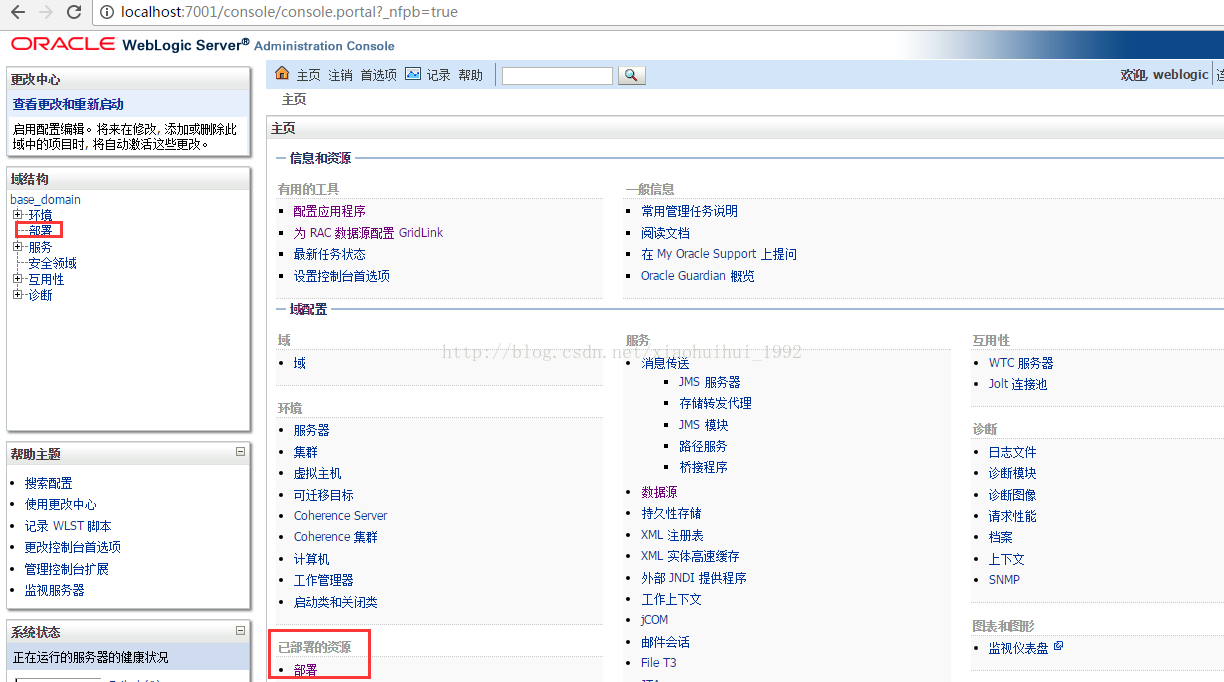Image resolution: width=1224 pixels, height=682 pixels.
Task: Open JMS 服务器 link
Action: click(x=709, y=382)
